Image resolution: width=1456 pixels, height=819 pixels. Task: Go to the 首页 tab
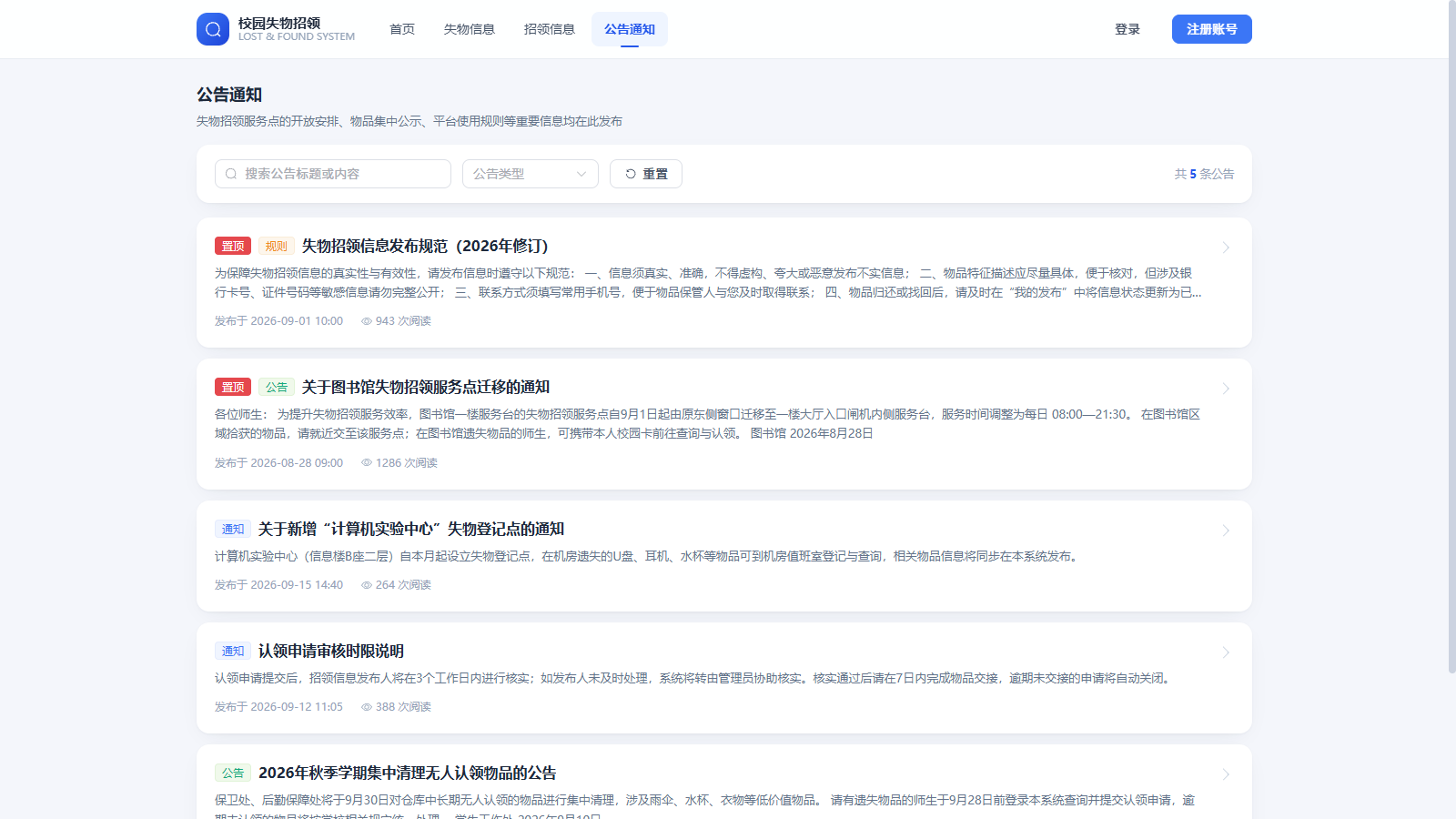tap(402, 29)
